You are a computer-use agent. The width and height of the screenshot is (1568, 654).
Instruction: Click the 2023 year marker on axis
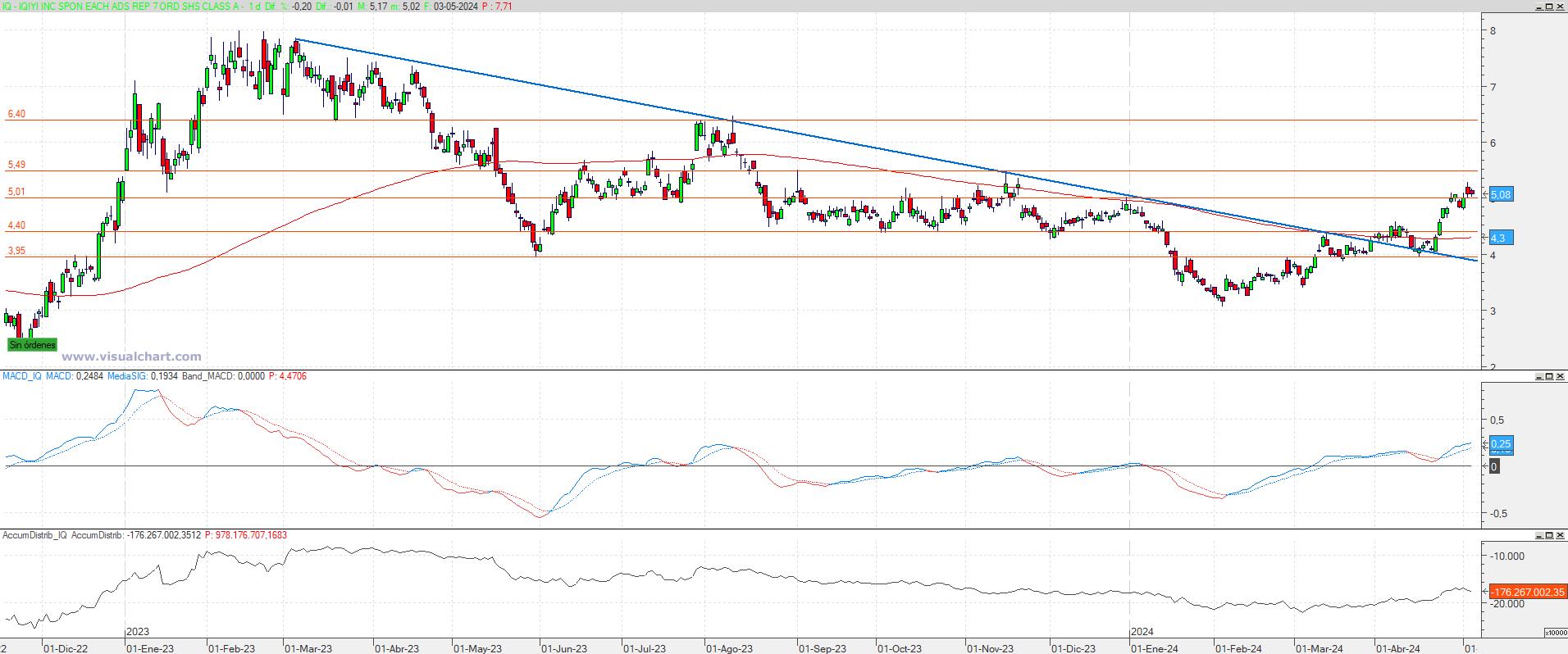(x=137, y=632)
